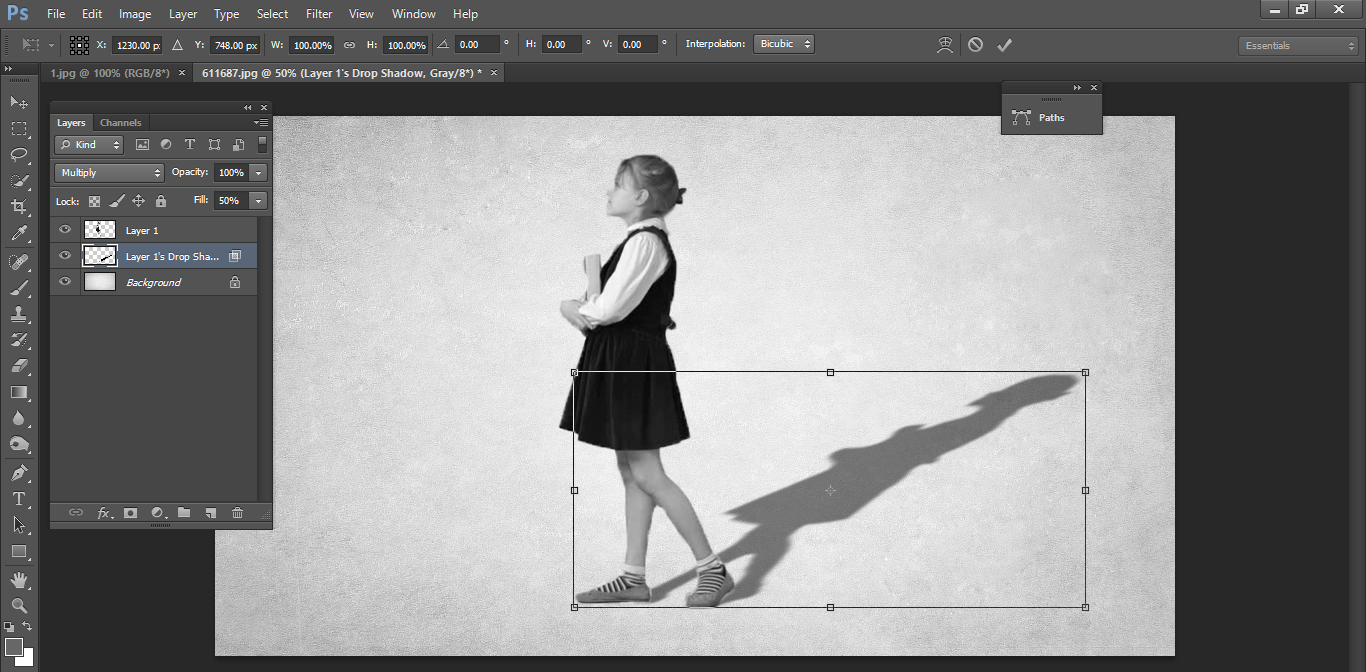Enable Lock transparent pixels for the layer
Viewport: 1366px width, 672px height.
coord(93,200)
